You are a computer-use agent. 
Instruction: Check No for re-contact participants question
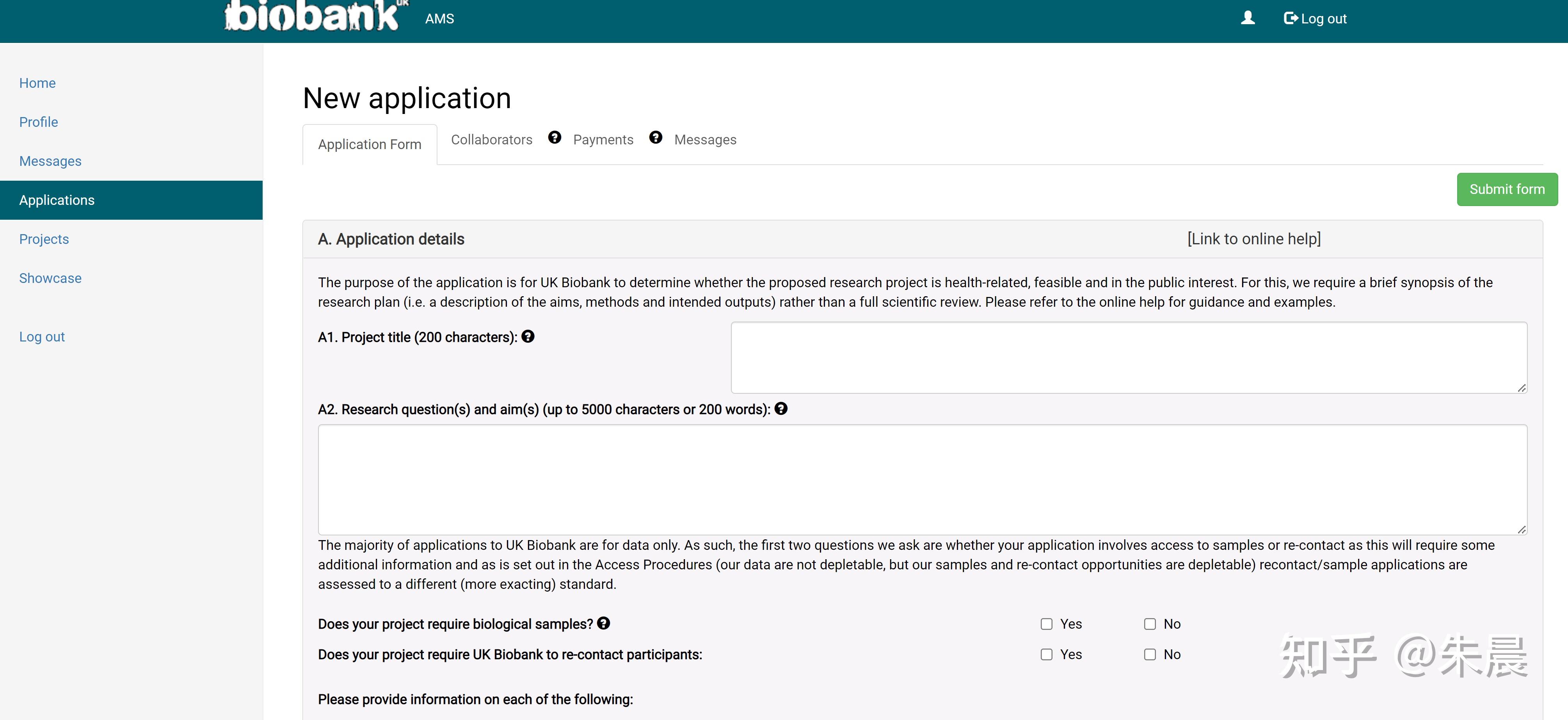pos(1150,654)
